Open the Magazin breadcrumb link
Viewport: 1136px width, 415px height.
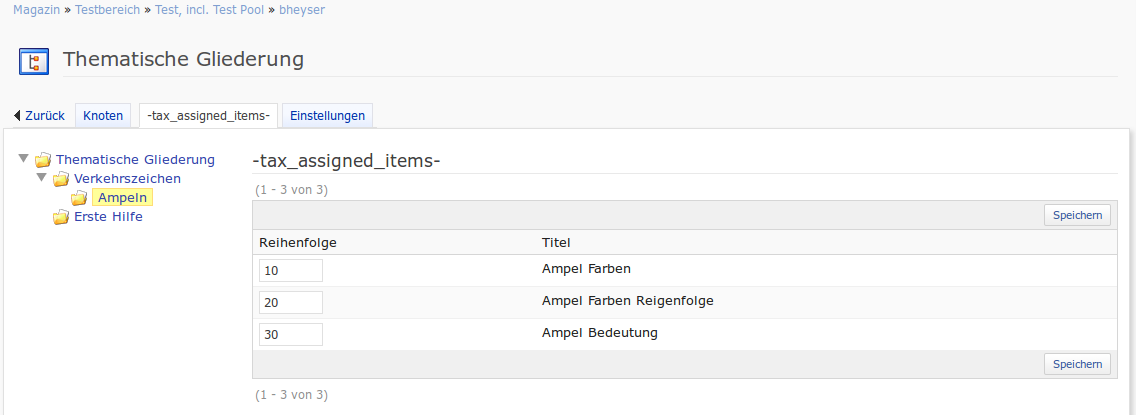pos(37,10)
